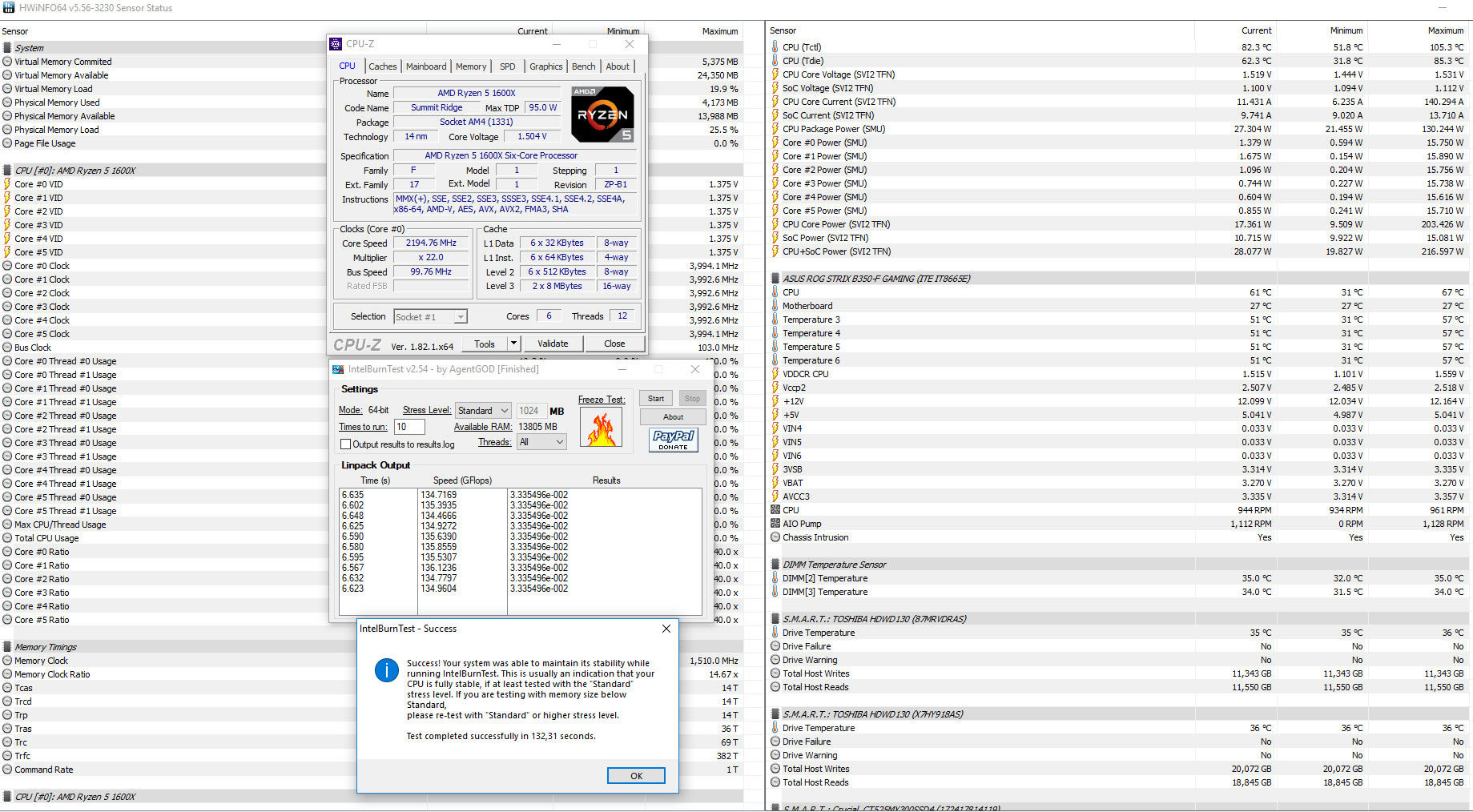Image resolution: width=1473 pixels, height=812 pixels.
Task: Click the CPU fan RPM icon in motherboard section
Action: [x=775, y=510]
